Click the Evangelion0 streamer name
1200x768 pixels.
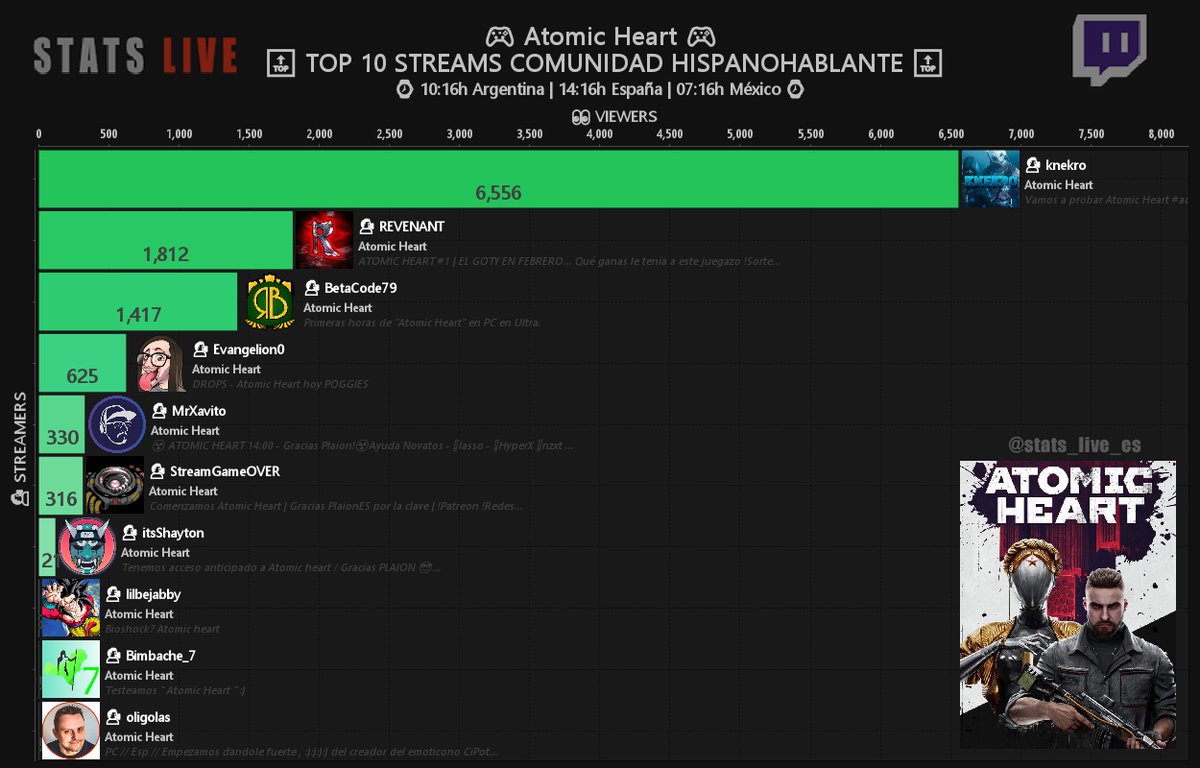click(x=249, y=350)
